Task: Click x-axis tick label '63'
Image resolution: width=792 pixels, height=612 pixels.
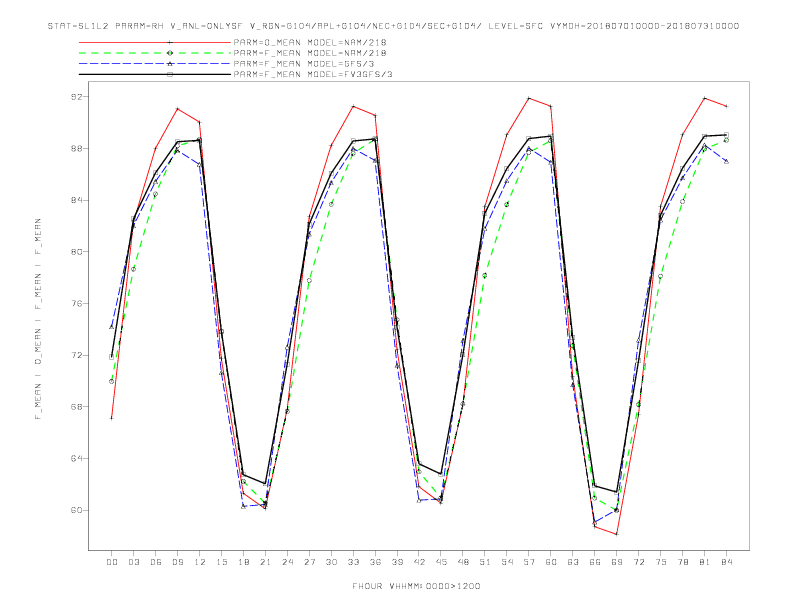Action: pyautogui.click(x=573, y=562)
